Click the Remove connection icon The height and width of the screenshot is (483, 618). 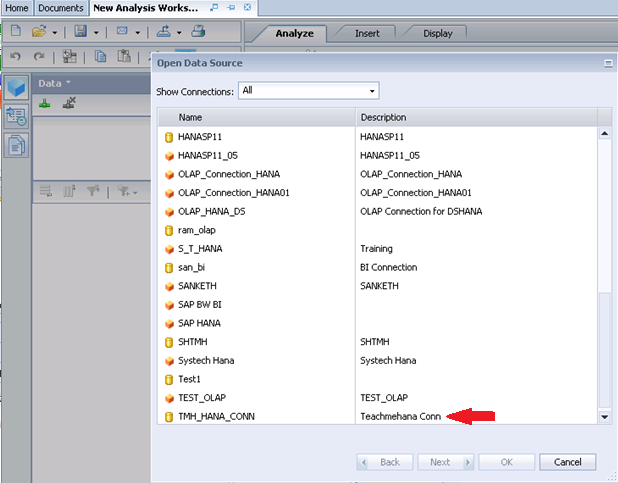click(69, 104)
